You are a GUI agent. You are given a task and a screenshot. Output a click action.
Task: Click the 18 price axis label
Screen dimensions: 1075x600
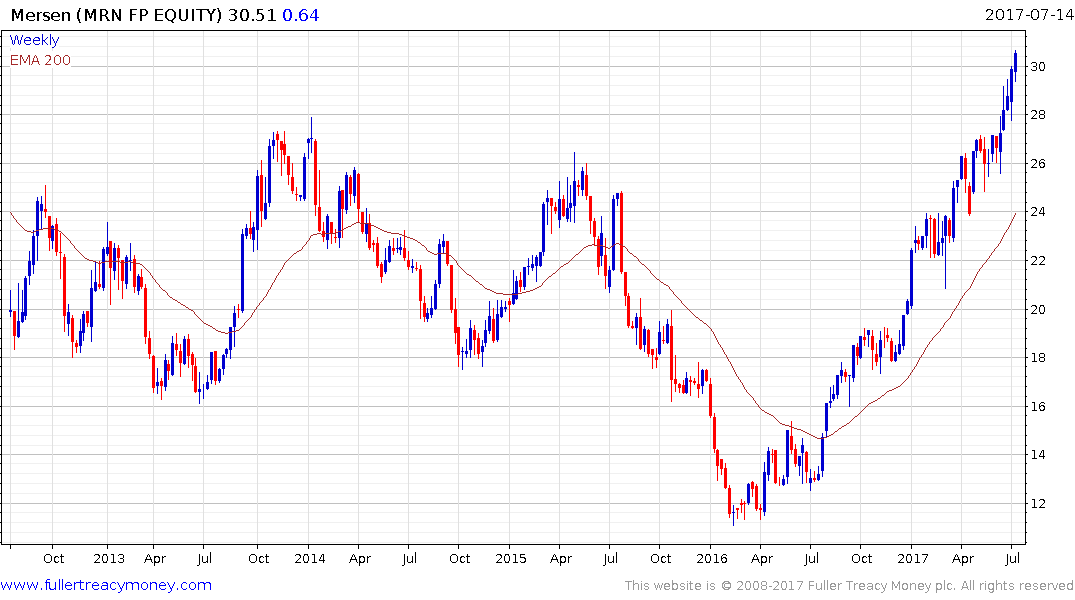tap(1038, 357)
